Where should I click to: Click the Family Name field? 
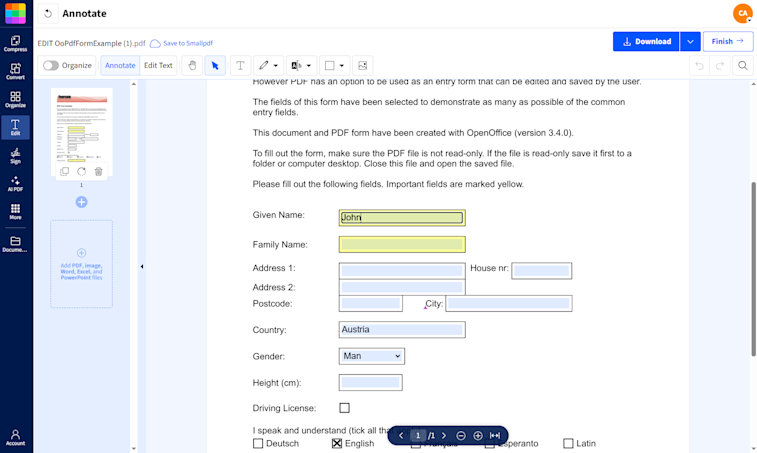tap(402, 244)
